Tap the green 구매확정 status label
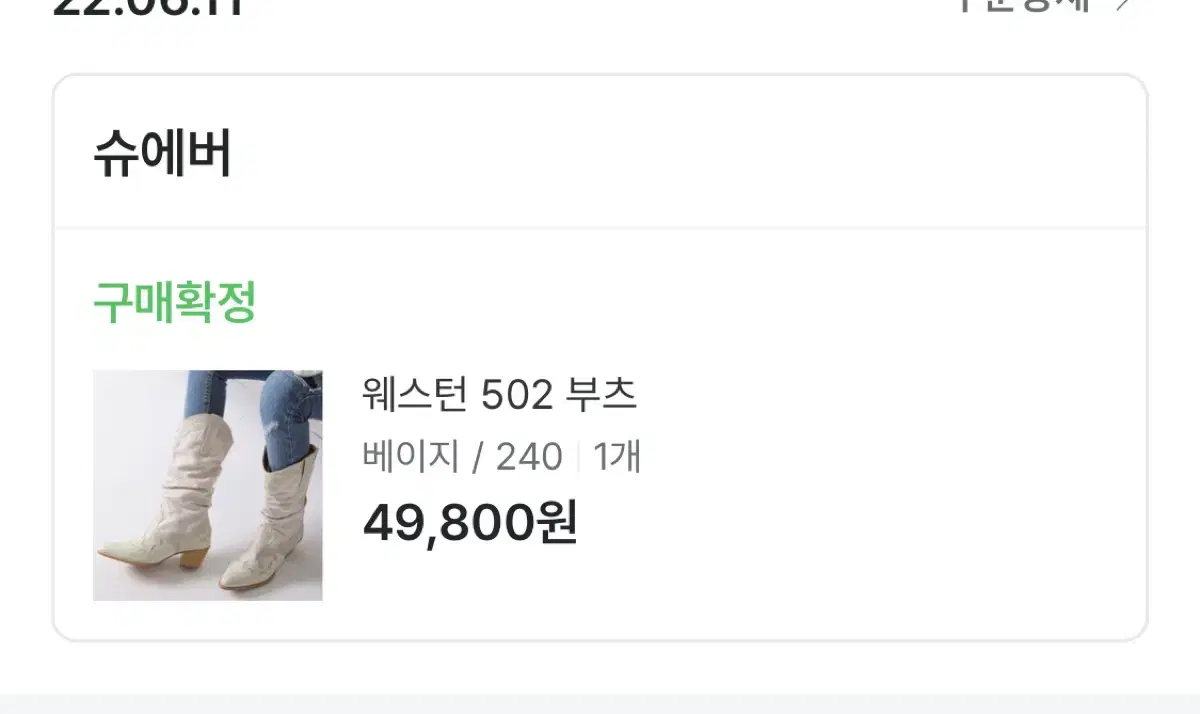 click(x=175, y=302)
